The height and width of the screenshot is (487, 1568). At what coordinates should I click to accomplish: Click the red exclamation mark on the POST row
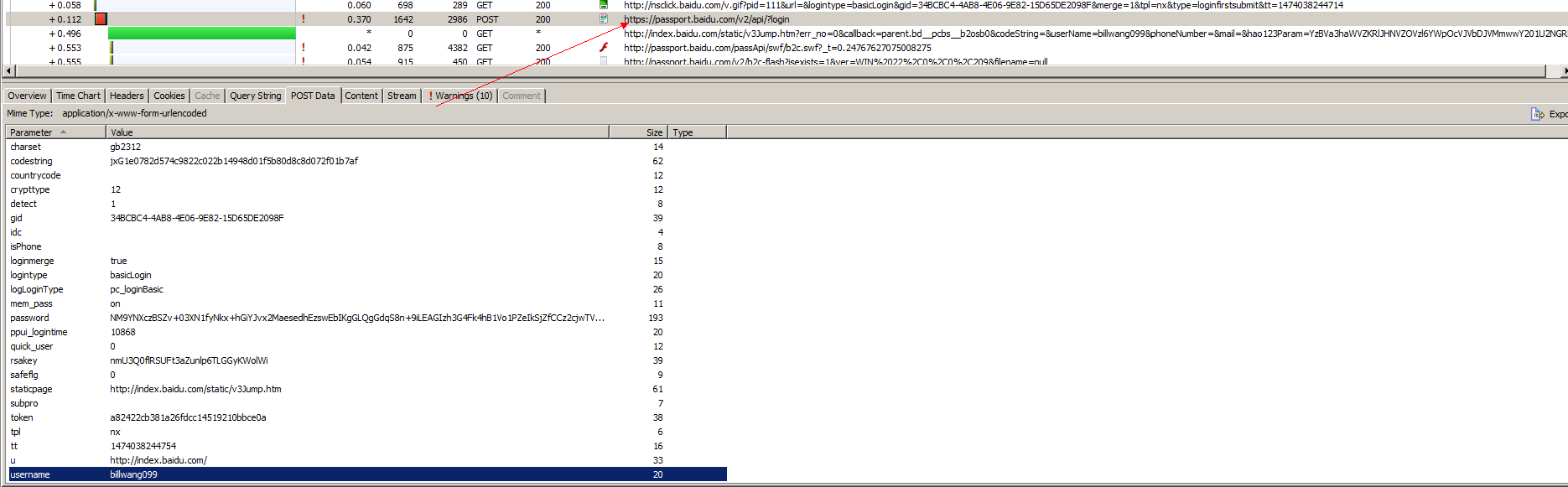(x=303, y=19)
